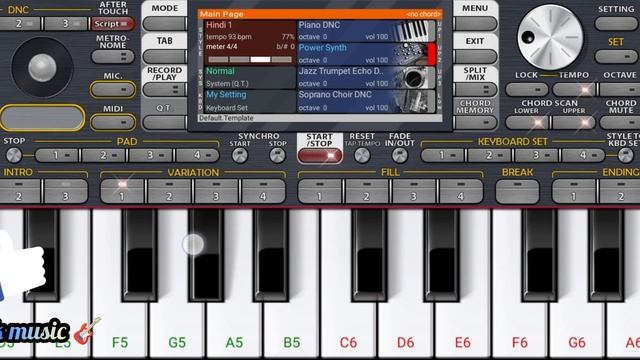Viewport: 640px width, 360px height.
Task: Click the START/STOP playback button
Action: click(320, 156)
